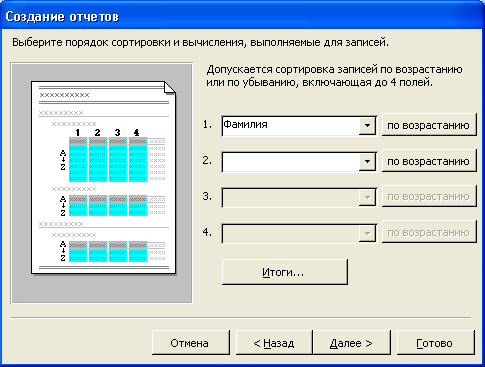485x367 pixels.
Task: Toggle sort order button for field 1
Action: (x=429, y=125)
